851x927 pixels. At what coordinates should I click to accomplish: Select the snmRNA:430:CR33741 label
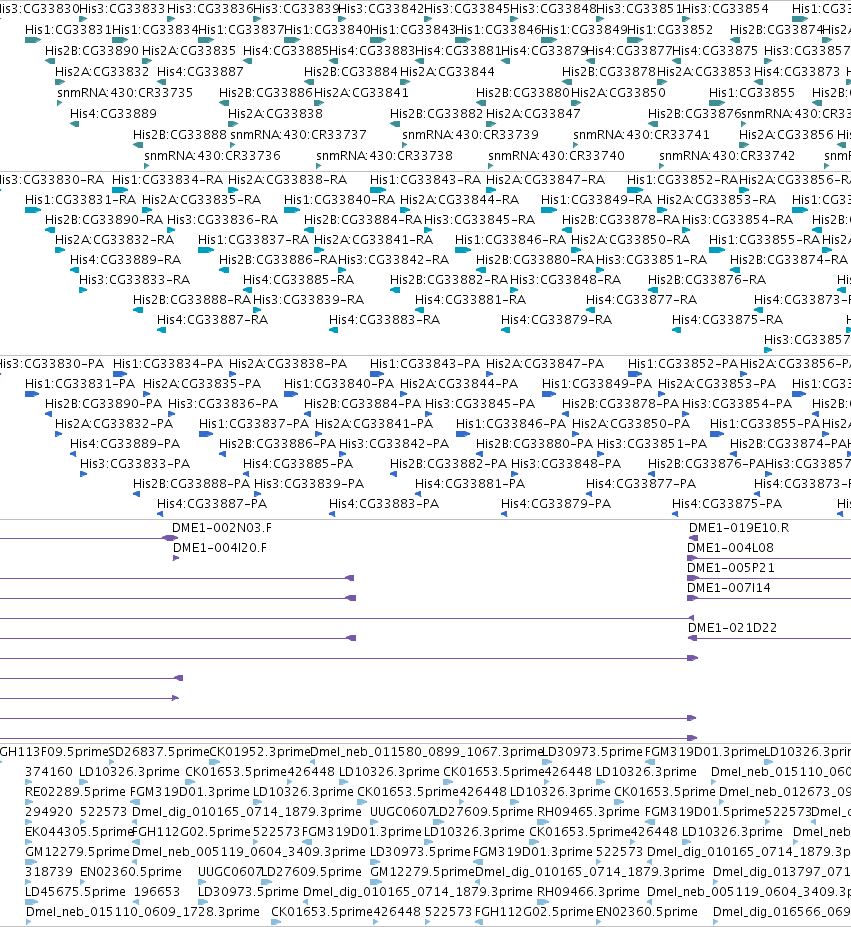point(641,135)
